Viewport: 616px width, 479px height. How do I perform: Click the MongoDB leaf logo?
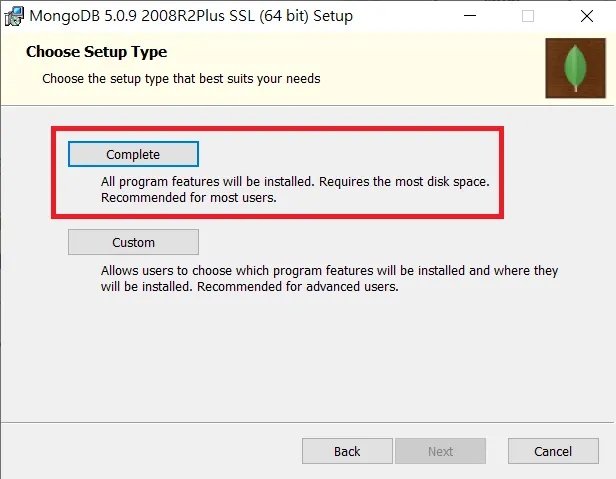pyautogui.click(x=575, y=68)
